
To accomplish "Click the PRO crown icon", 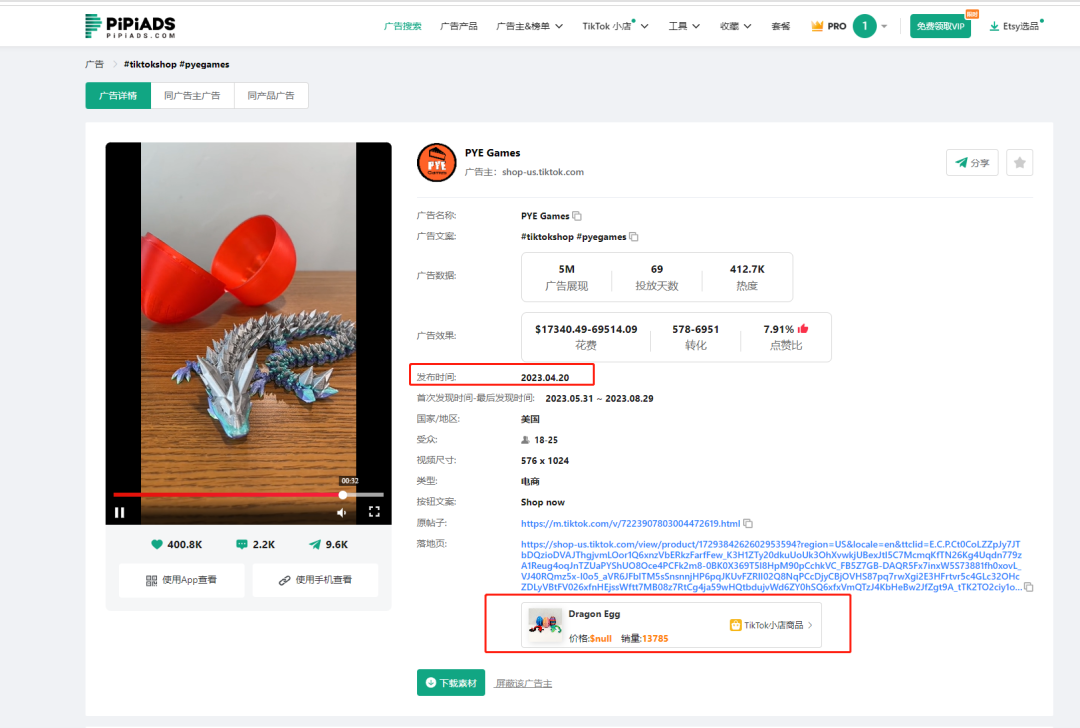I will (x=817, y=26).
